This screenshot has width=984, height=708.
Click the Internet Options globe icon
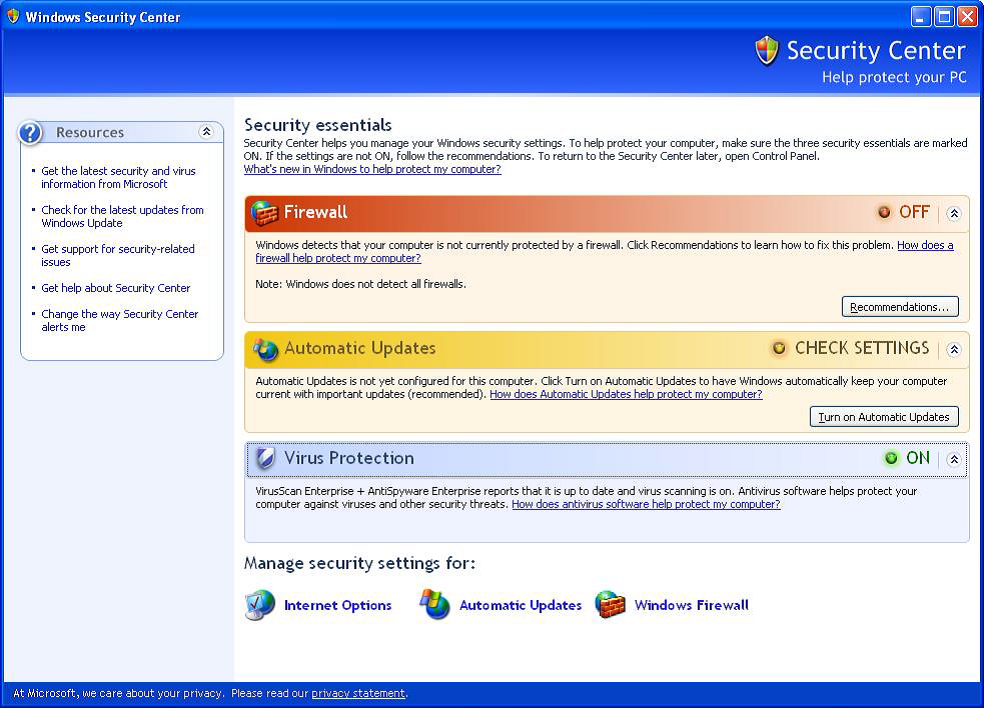pyautogui.click(x=260, y=605)
